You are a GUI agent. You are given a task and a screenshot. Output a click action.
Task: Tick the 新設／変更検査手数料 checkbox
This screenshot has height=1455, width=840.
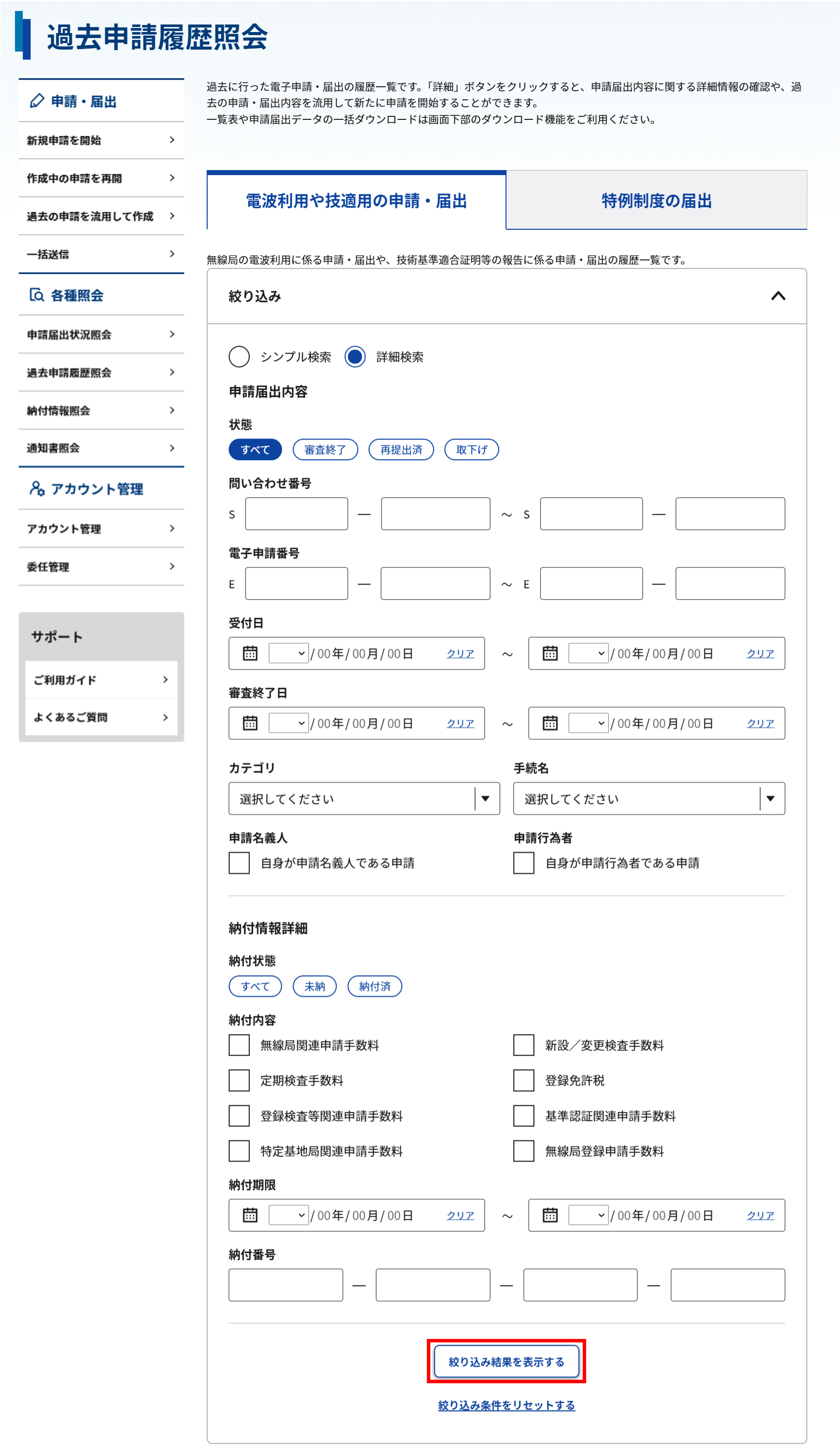[x=524, y=1045]
